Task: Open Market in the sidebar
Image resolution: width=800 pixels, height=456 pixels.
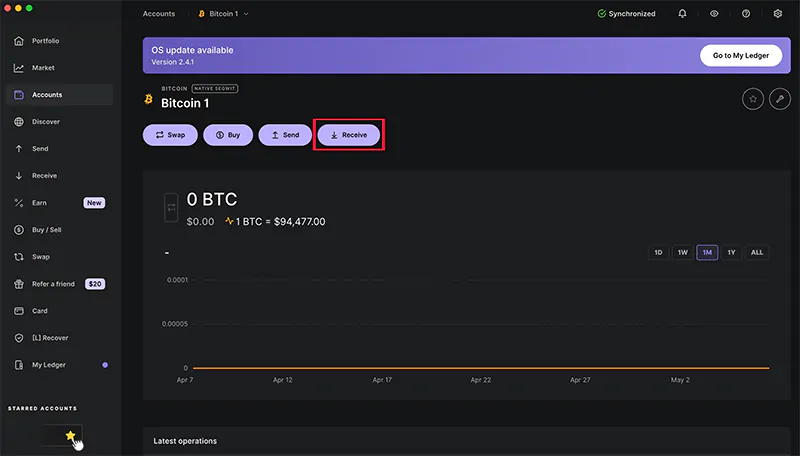Action: click(43, 68)
